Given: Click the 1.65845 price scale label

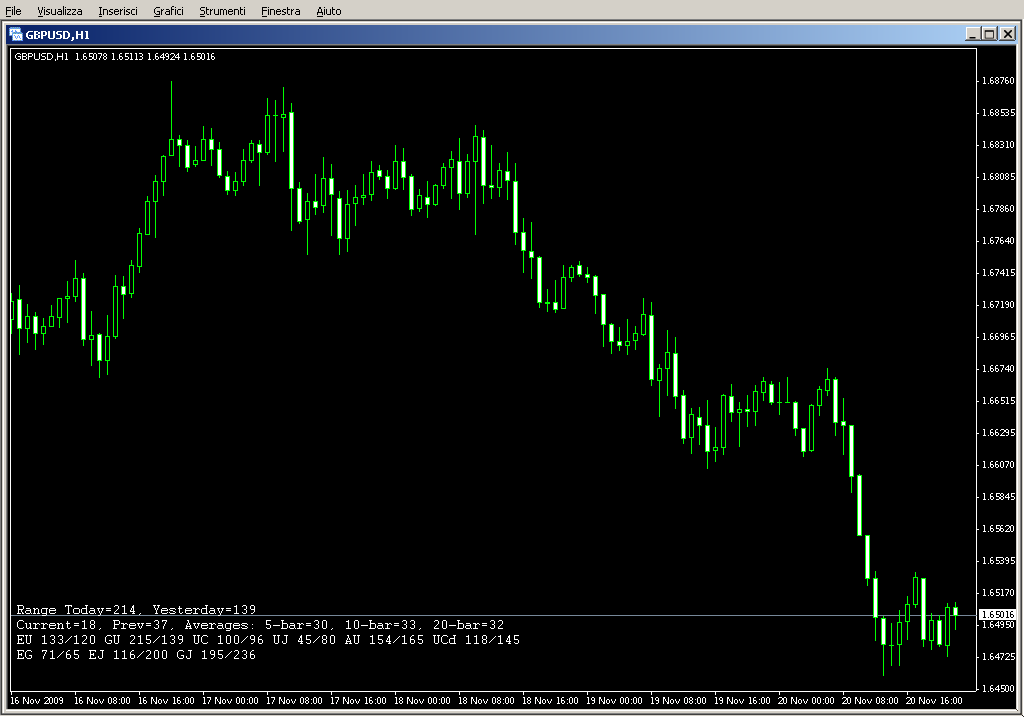Looking at the screenshot, I should point(999,497).
